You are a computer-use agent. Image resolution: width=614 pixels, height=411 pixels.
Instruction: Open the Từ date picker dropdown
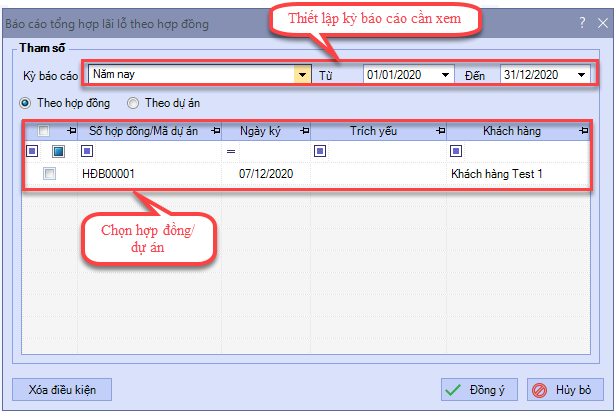pos(445,75)
